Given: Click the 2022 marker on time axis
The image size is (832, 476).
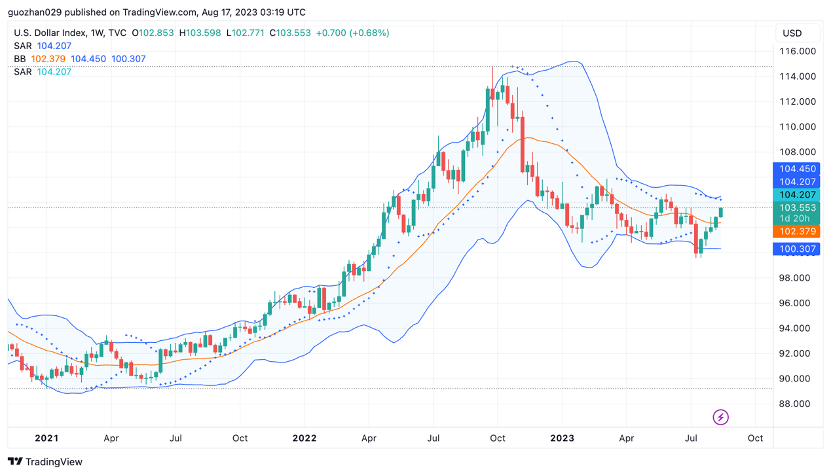Looking at the screenshot, I should 305,438.
